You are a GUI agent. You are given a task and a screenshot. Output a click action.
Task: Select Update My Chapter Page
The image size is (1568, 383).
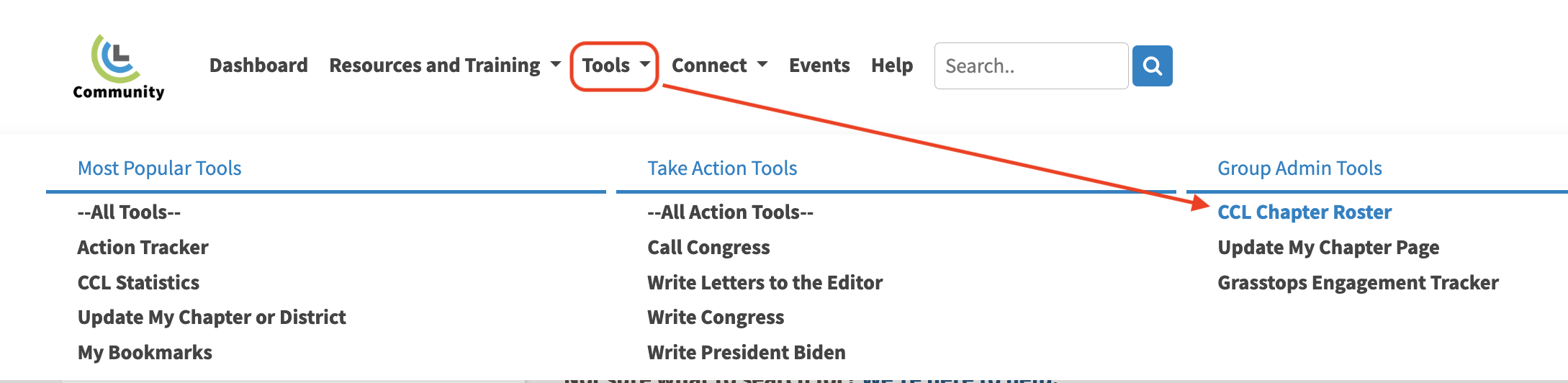[1328, 248]
